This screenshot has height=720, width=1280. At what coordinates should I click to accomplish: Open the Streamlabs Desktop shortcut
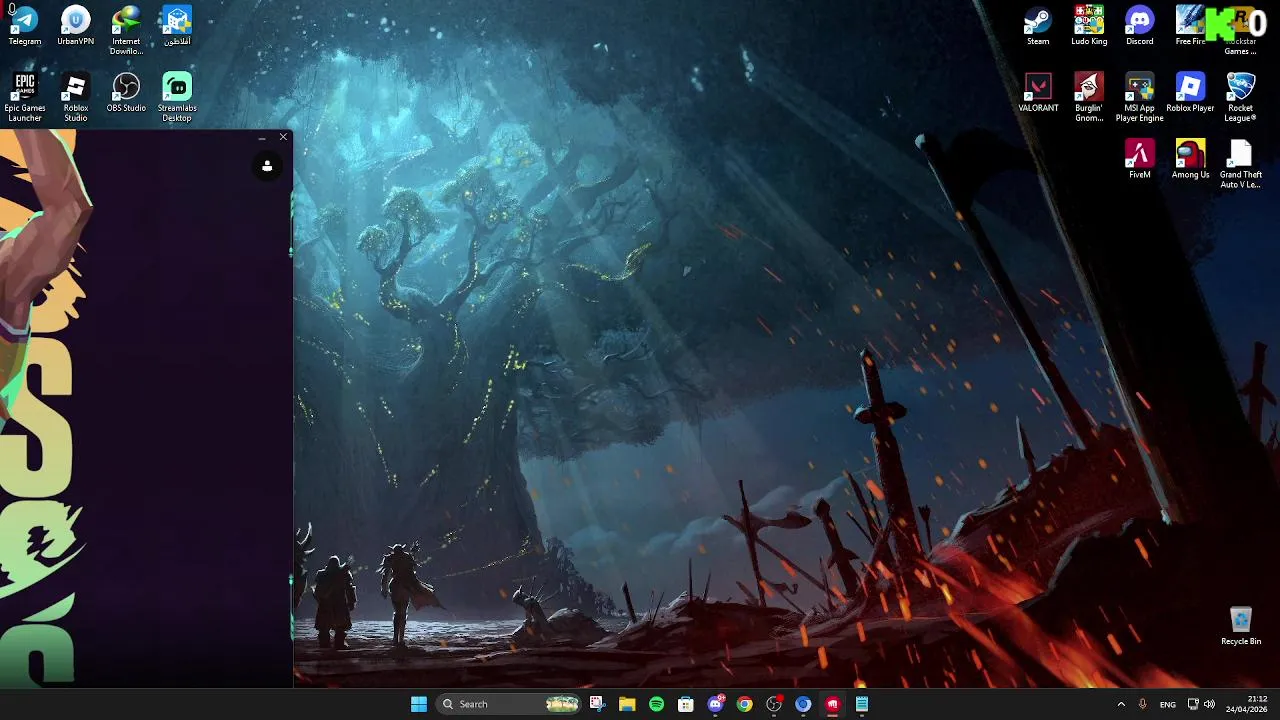pyautogui.click(x=177, y=97)
